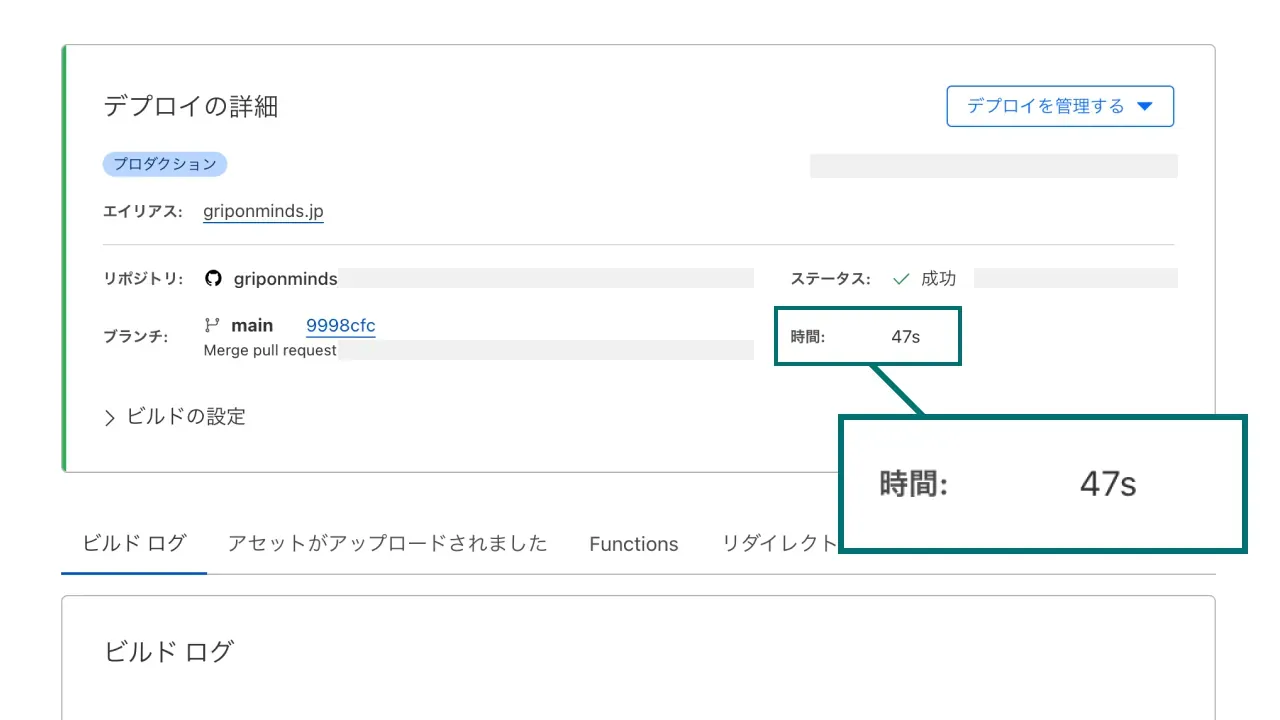Open the griponminds.jp alias link
This screenshot has width=1280, height=720.
coord(263,211)
